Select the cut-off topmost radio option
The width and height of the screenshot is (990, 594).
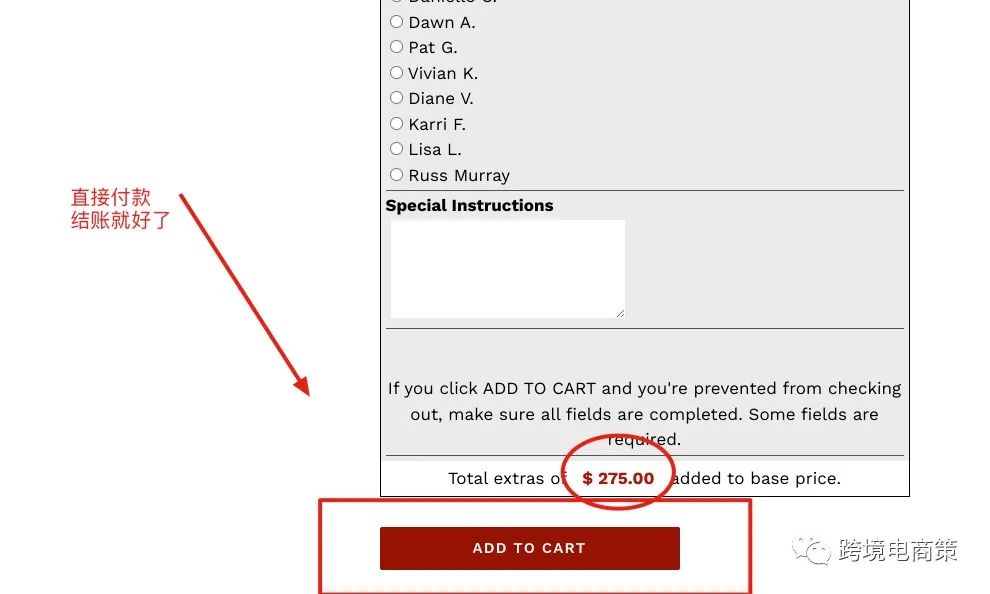[396, 2]
